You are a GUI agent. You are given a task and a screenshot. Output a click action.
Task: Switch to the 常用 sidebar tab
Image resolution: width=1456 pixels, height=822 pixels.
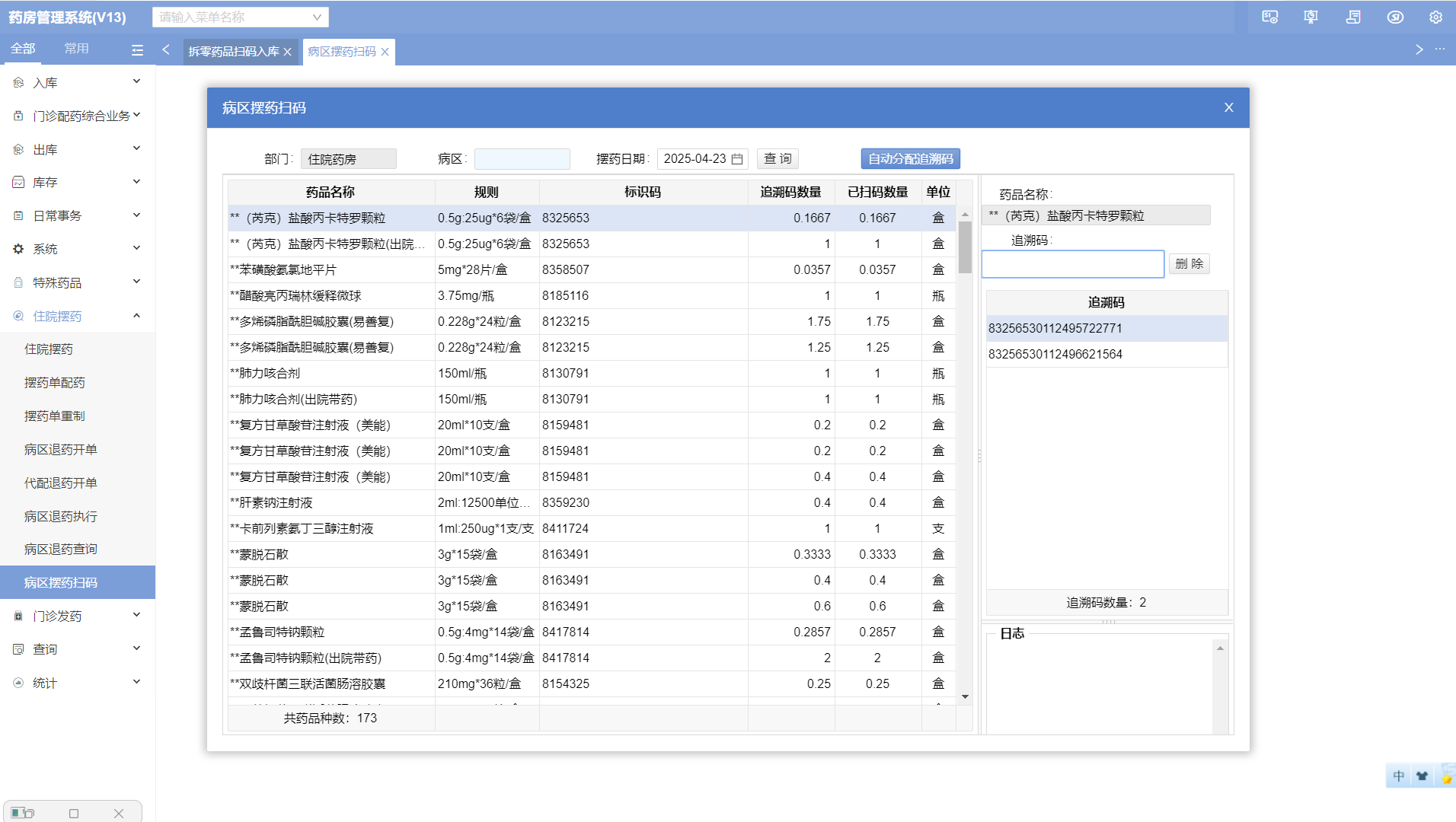coord(76,49)
